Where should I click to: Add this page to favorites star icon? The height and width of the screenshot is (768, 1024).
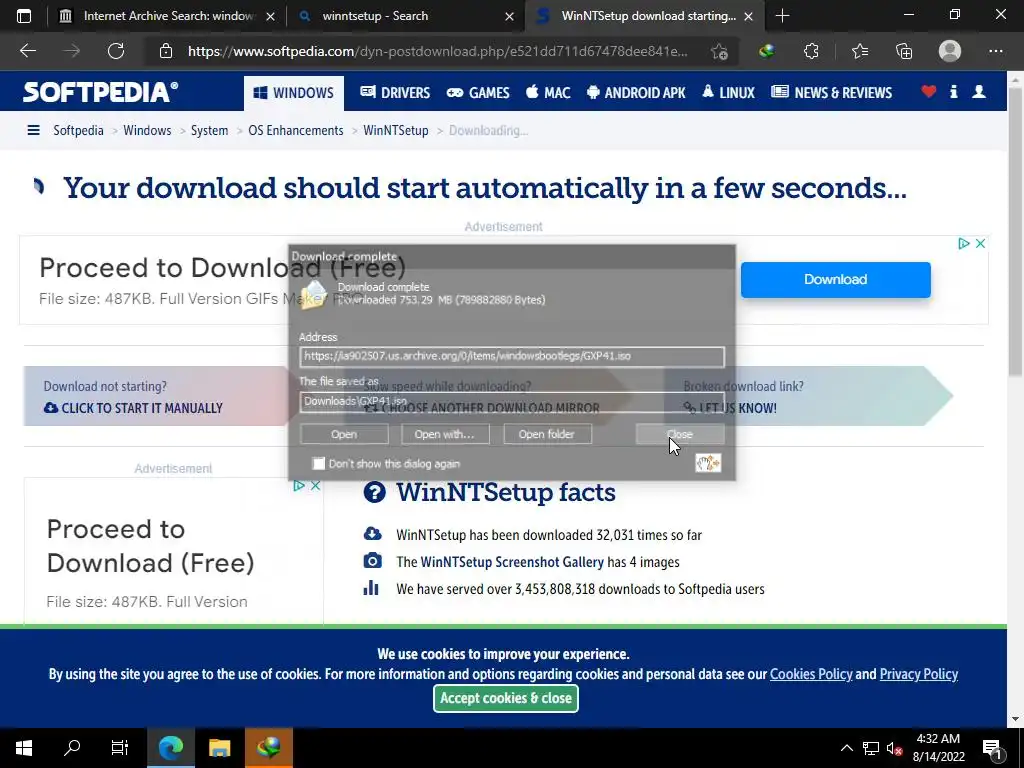click(719, 51)
